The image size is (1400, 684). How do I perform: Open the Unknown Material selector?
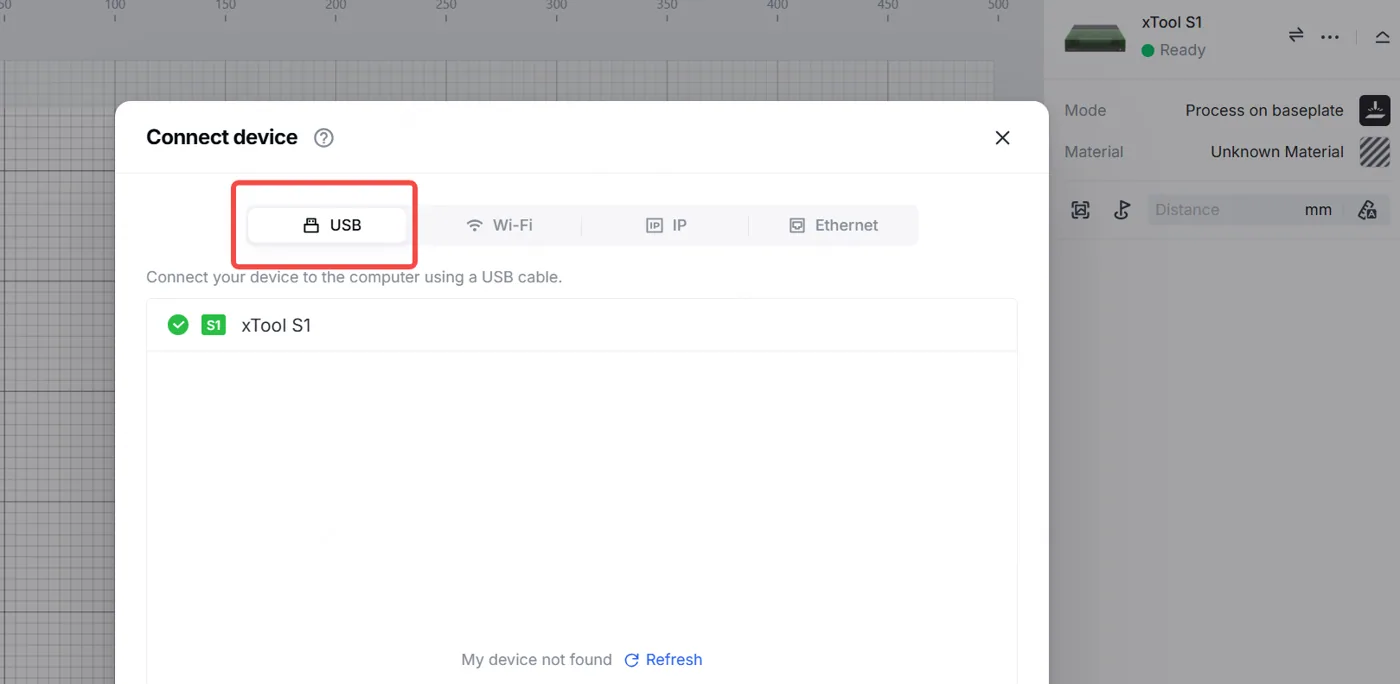pos(1277,152)
